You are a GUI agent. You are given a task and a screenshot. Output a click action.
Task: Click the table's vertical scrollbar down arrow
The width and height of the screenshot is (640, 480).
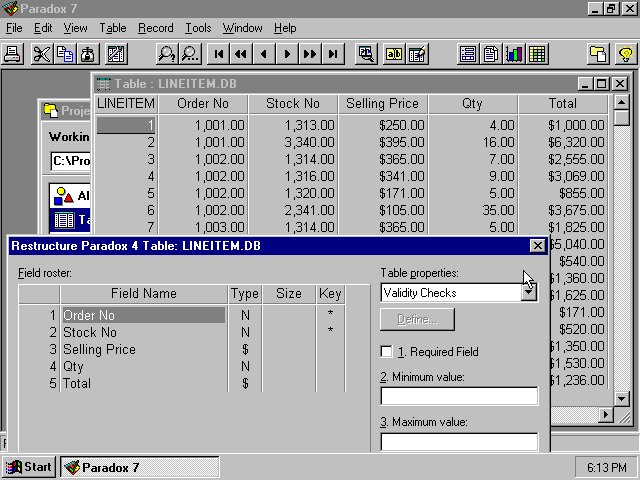620,398
